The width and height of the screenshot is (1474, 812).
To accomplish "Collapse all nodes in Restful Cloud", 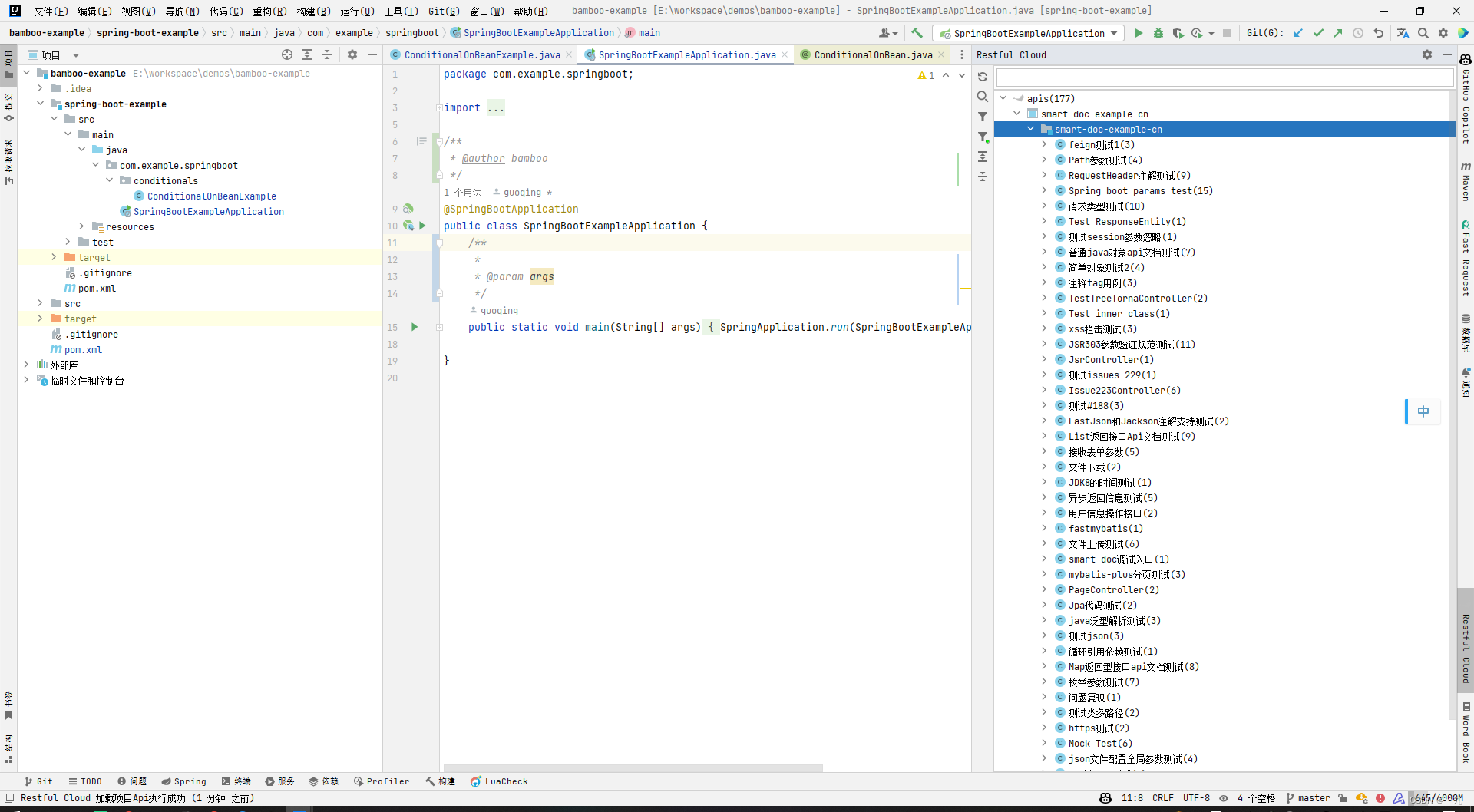I will (983, 177).
